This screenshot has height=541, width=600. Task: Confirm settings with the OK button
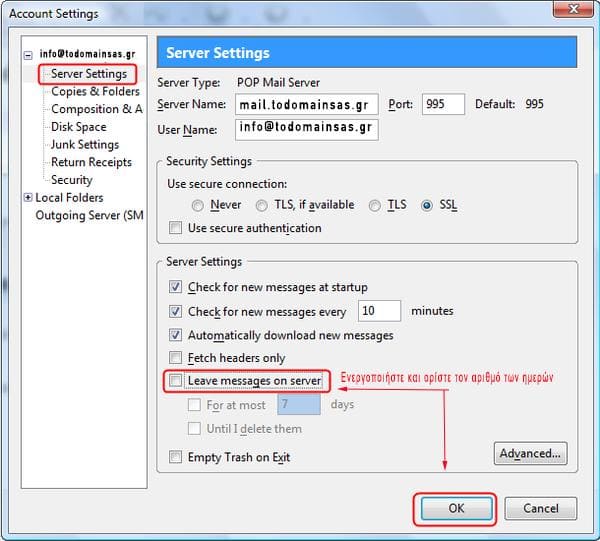pyautogui.click(x=456, y=508)
